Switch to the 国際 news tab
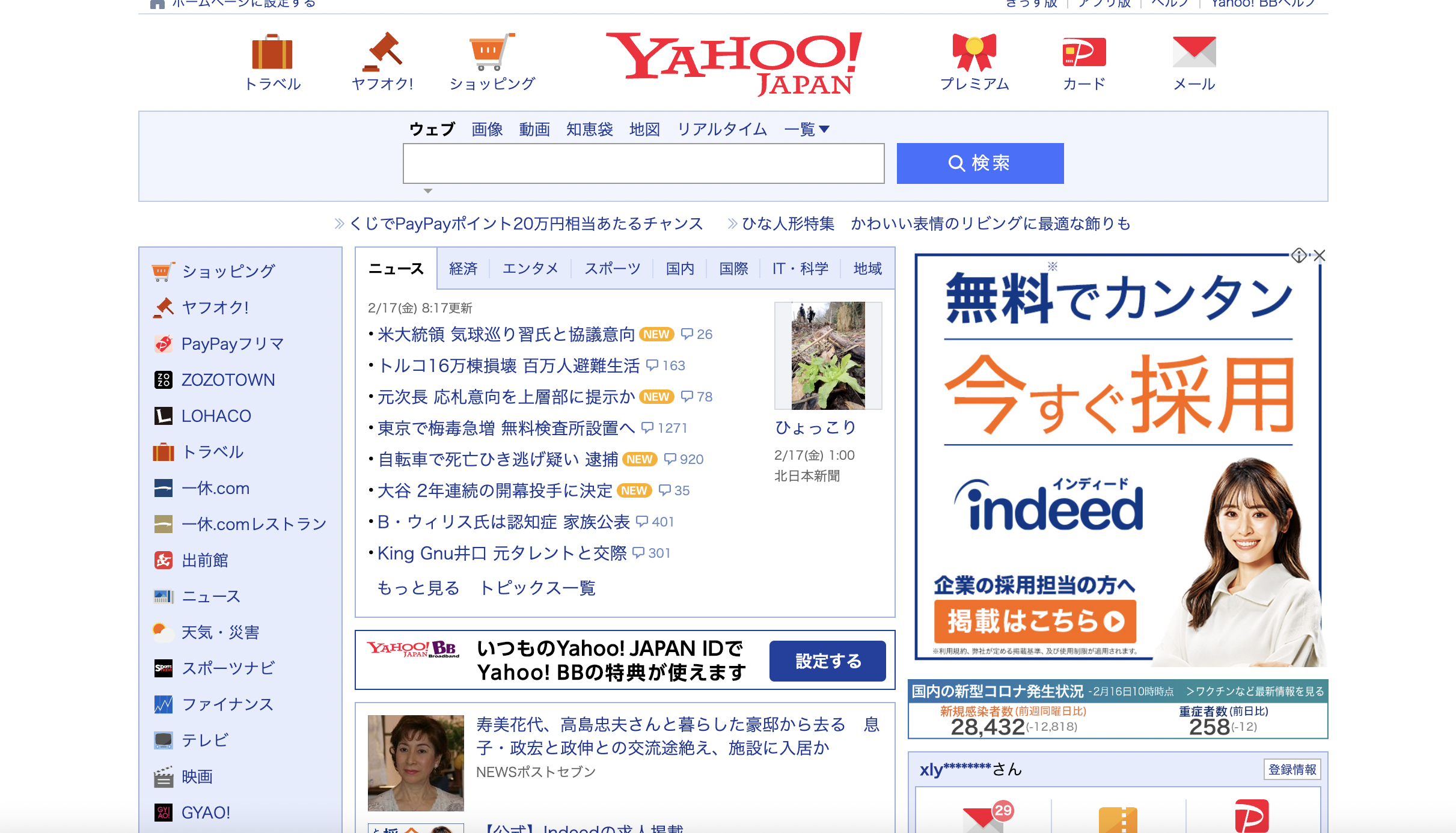1456x833 pixels. [x=734, y=268]
